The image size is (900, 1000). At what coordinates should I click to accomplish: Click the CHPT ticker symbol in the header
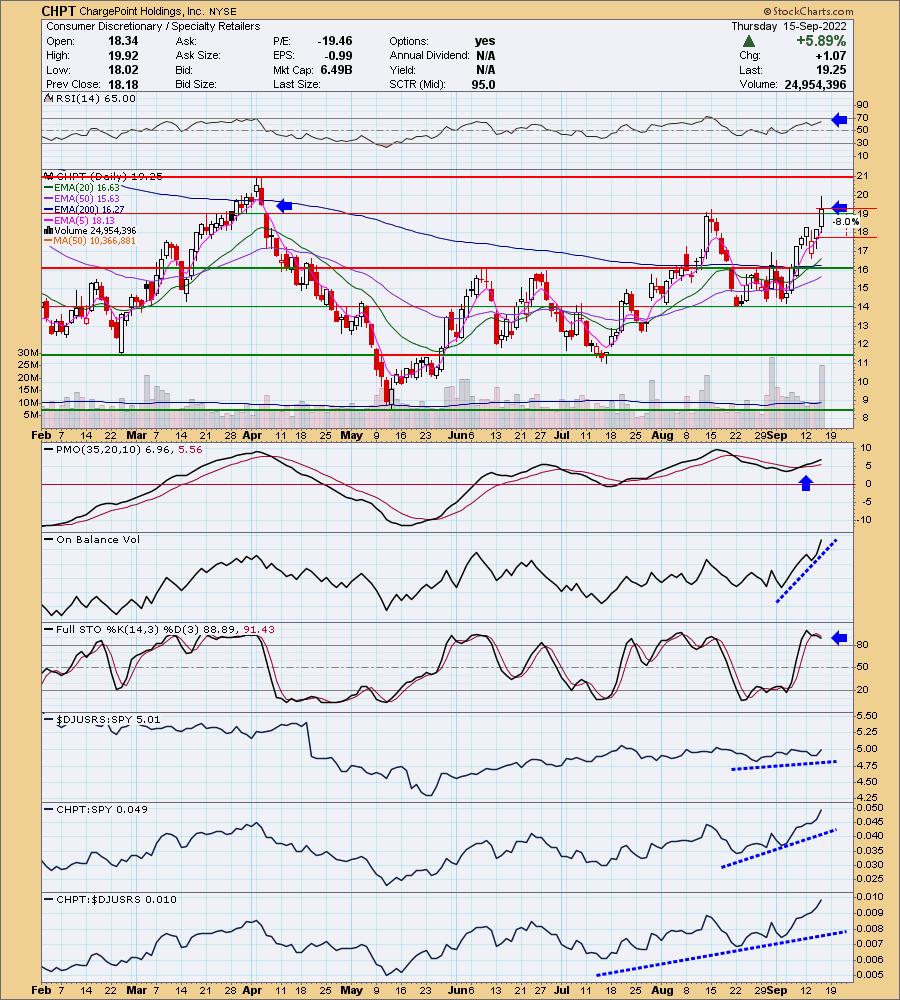click(x=59, y=11)
